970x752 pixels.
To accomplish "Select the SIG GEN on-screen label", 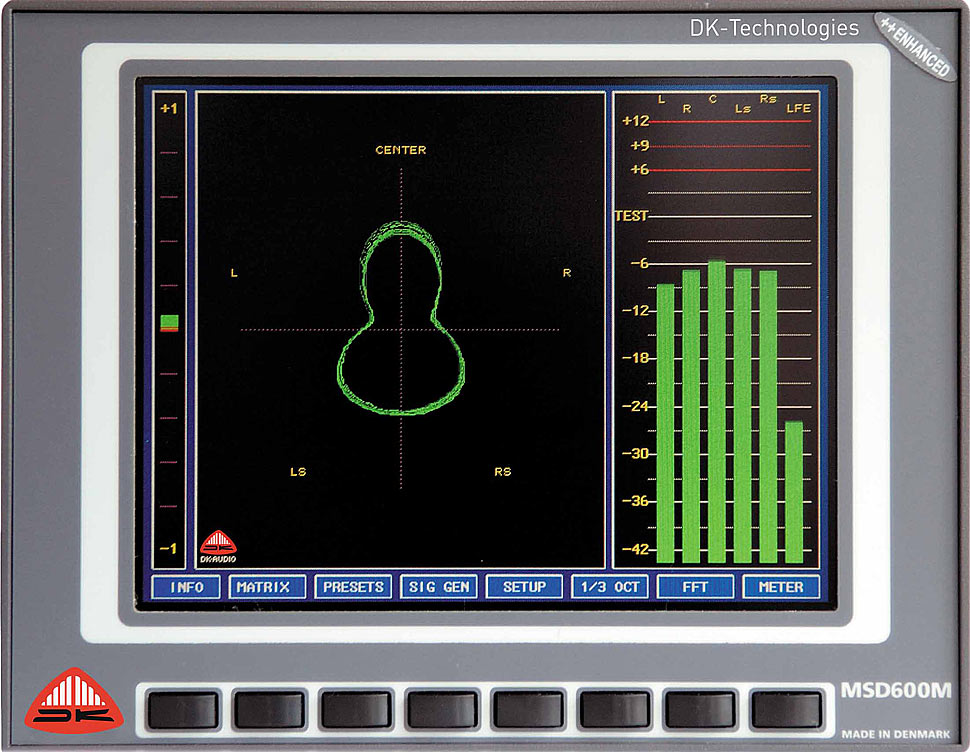I will pos(438,587).
